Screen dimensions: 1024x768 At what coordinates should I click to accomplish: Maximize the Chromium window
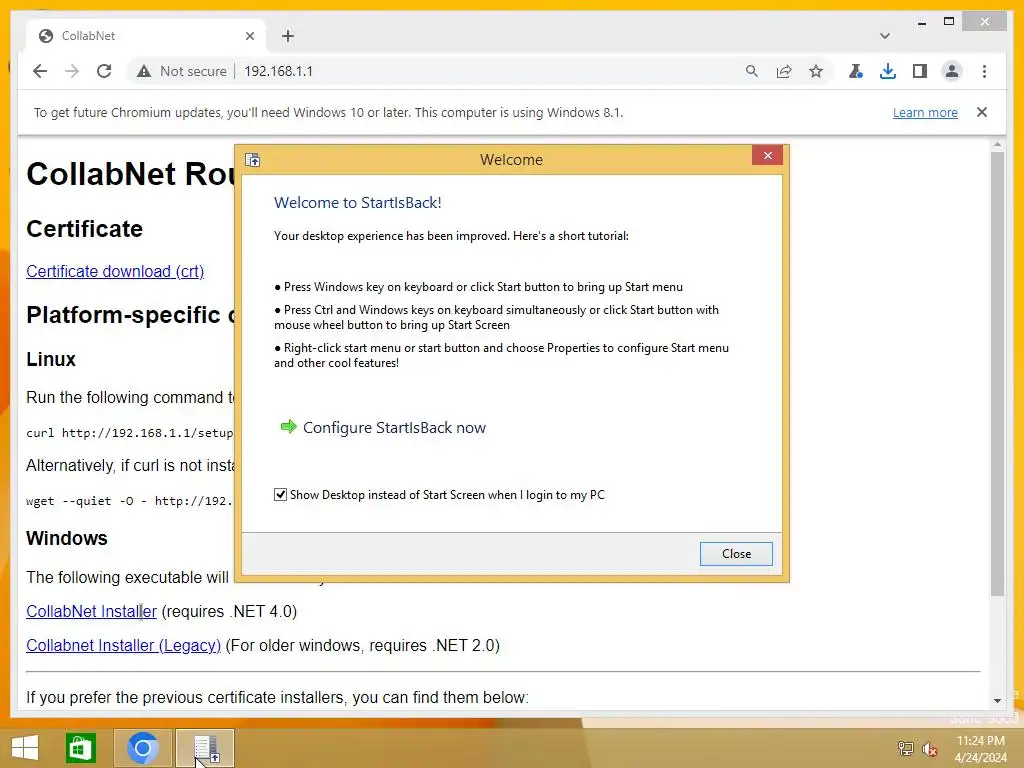(949, 22)
